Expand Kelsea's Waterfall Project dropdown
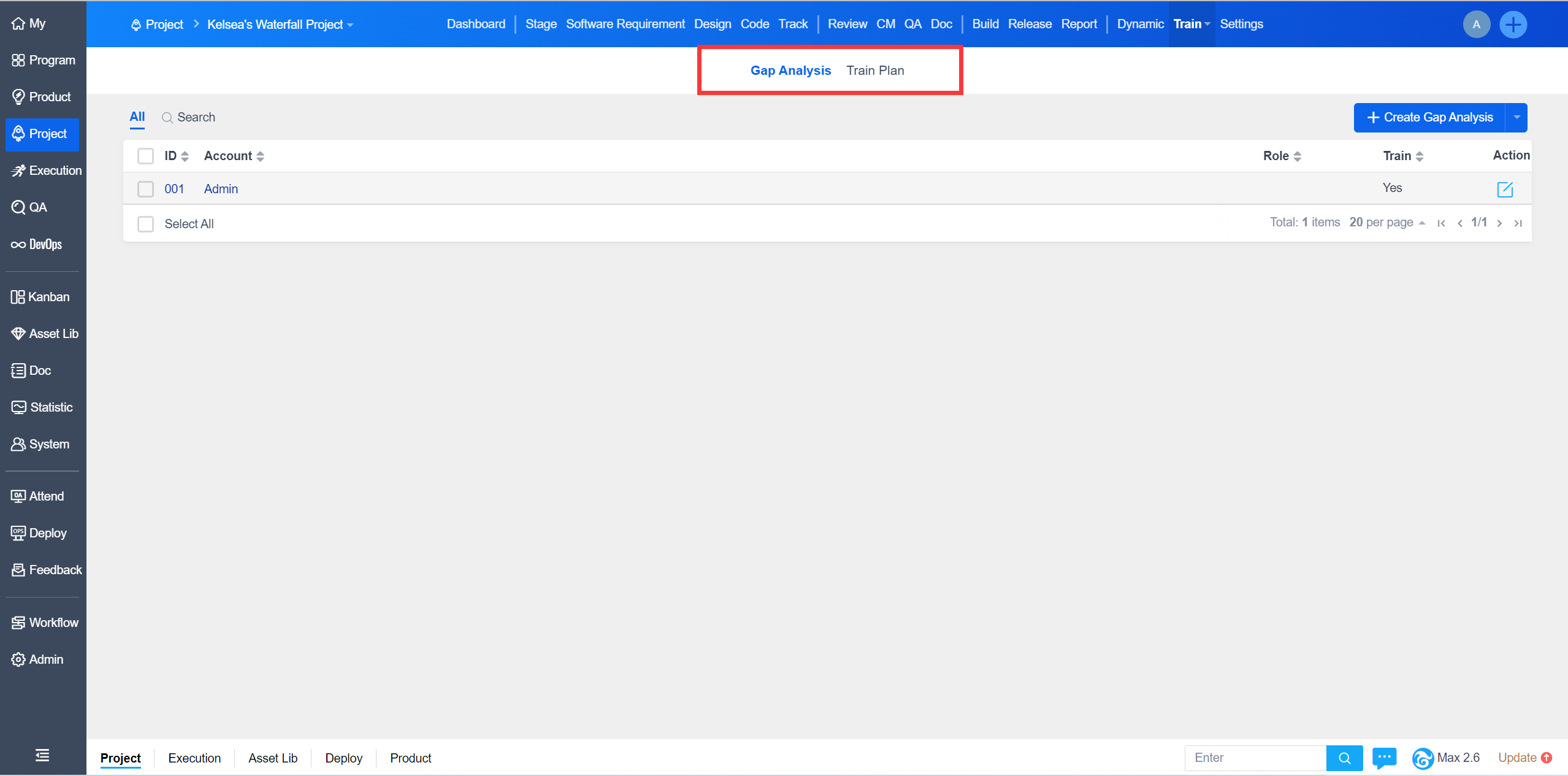Viewport: 1568px width, 776px height. (x=280, y=25)
